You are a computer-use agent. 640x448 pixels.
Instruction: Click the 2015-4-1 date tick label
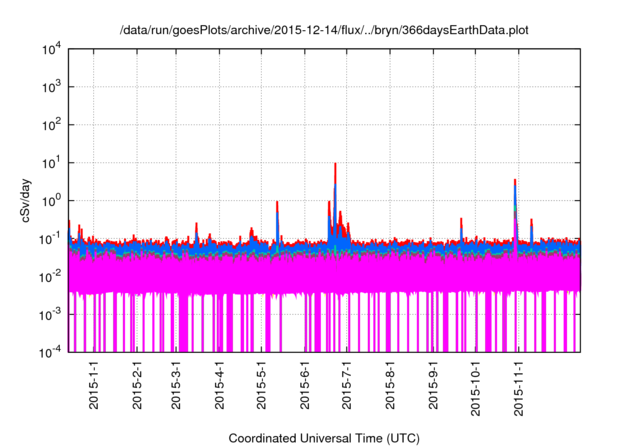pos(218,387)
